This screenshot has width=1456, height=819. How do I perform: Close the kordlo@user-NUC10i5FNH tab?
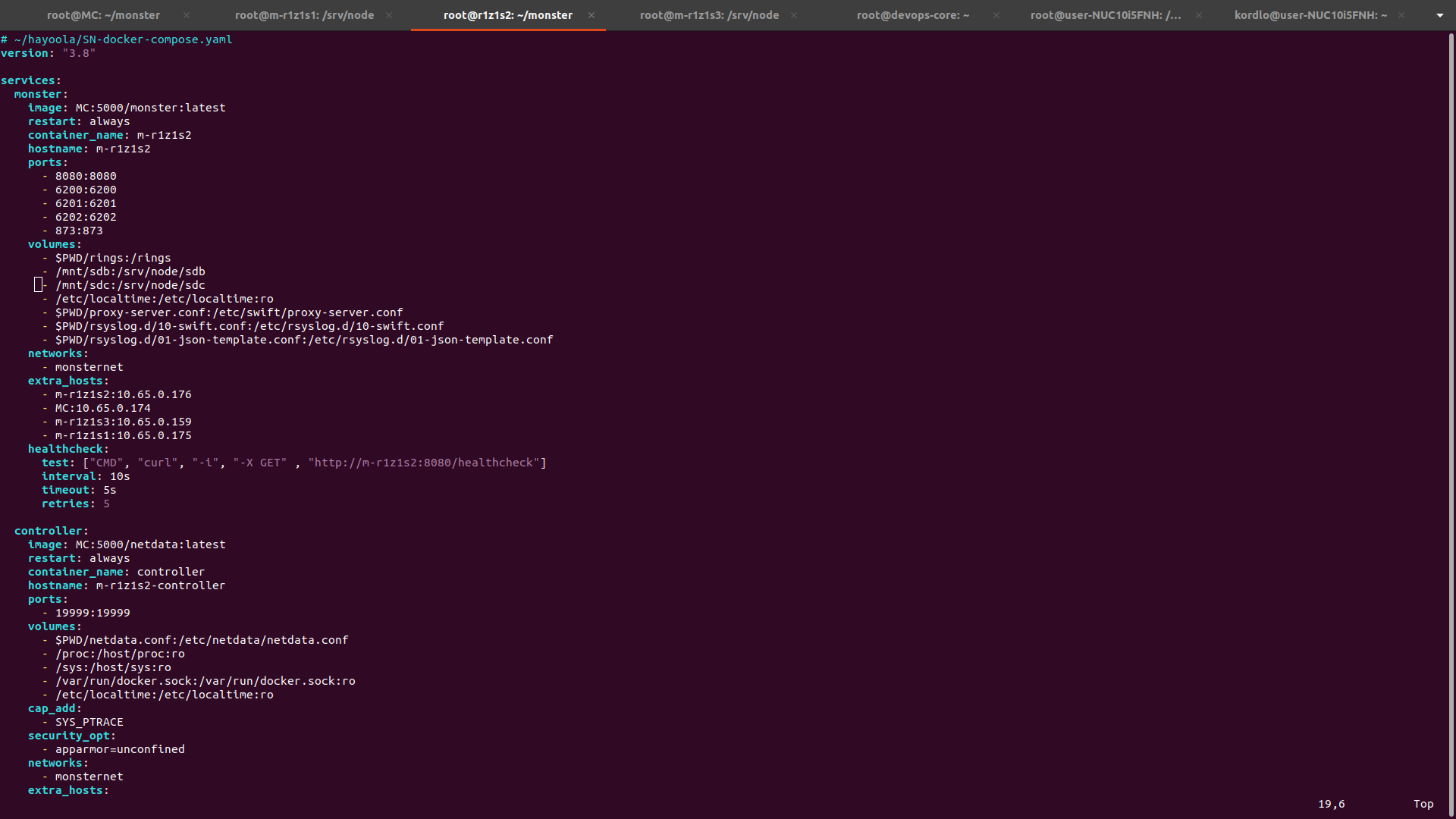pyautogui.click(x=1401, y=15)
